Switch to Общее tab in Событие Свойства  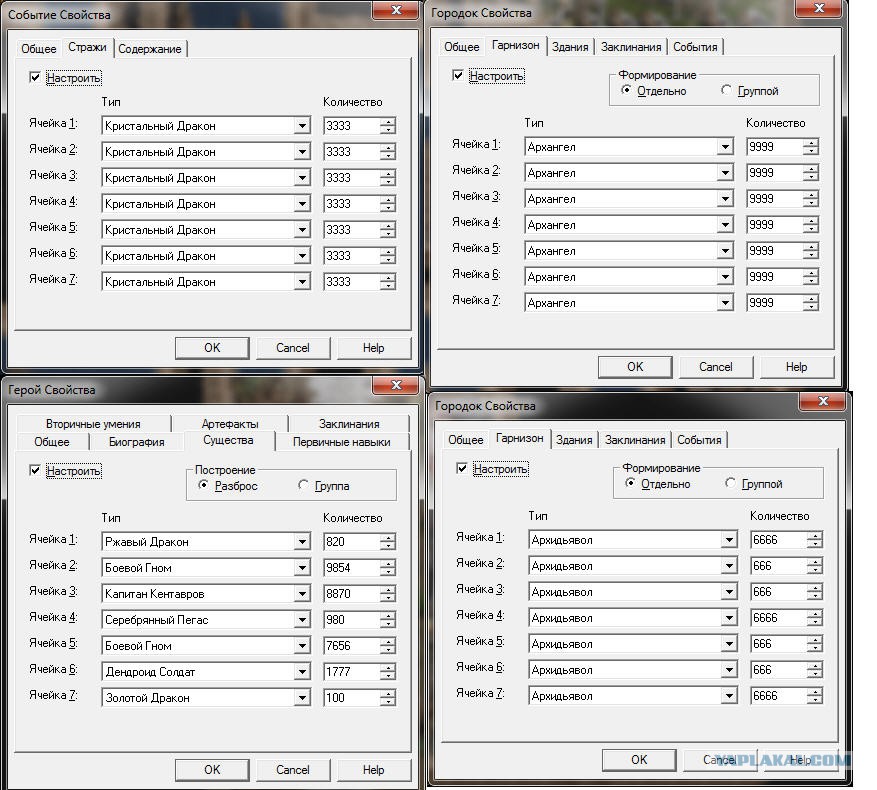coord(39,49)
